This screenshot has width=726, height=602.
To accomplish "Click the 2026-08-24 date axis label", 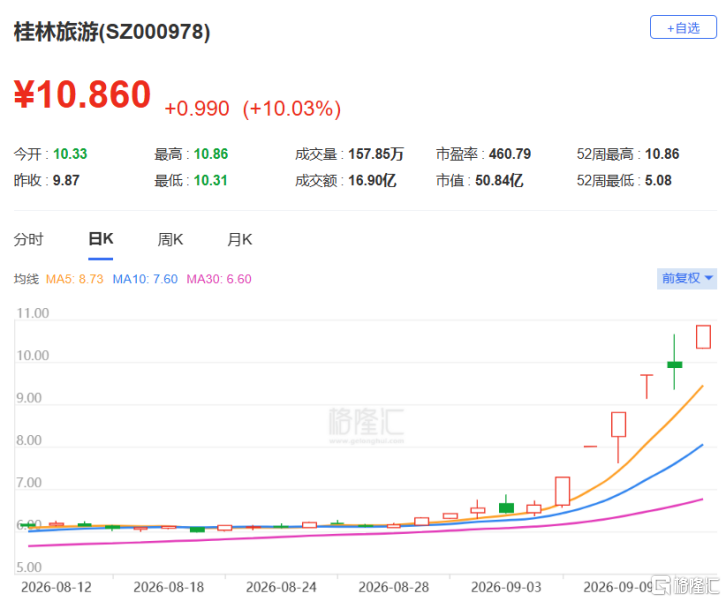I will point(281,587).
